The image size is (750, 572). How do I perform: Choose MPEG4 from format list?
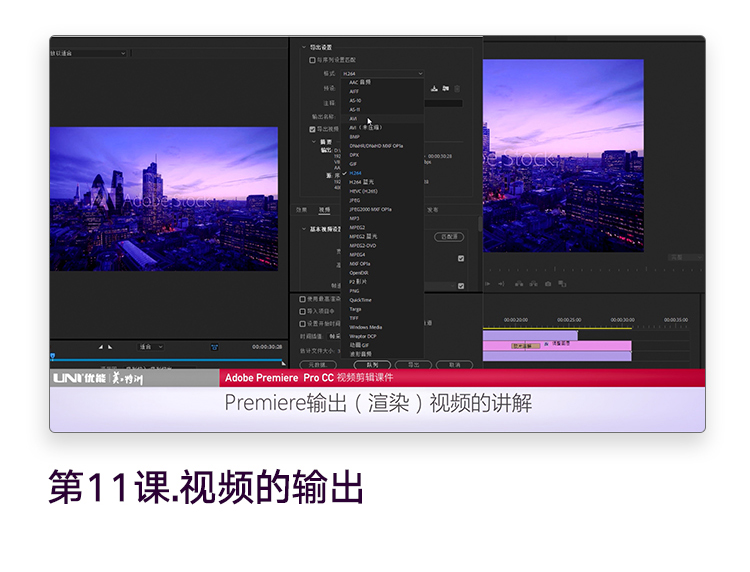(x=383, y=254)
